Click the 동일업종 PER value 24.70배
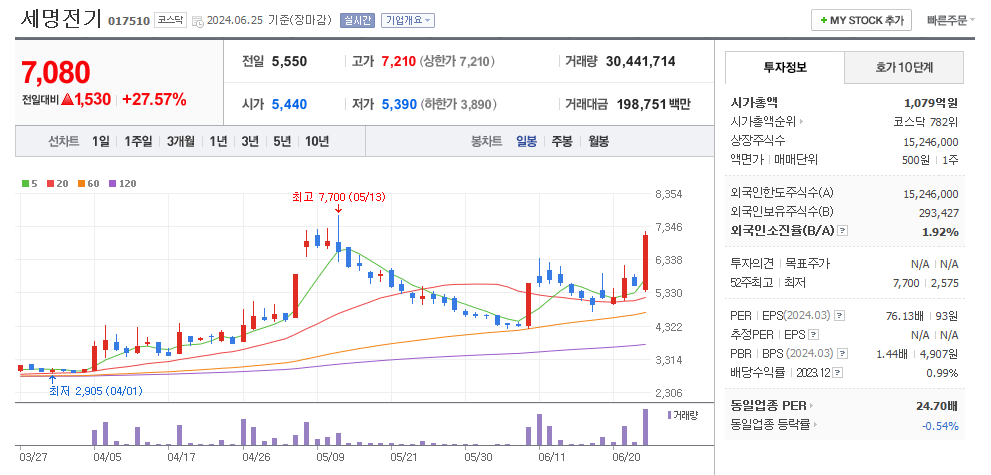The width and height of the screenshot is (991, 475). pyautogui.click(x=937, y=406)
